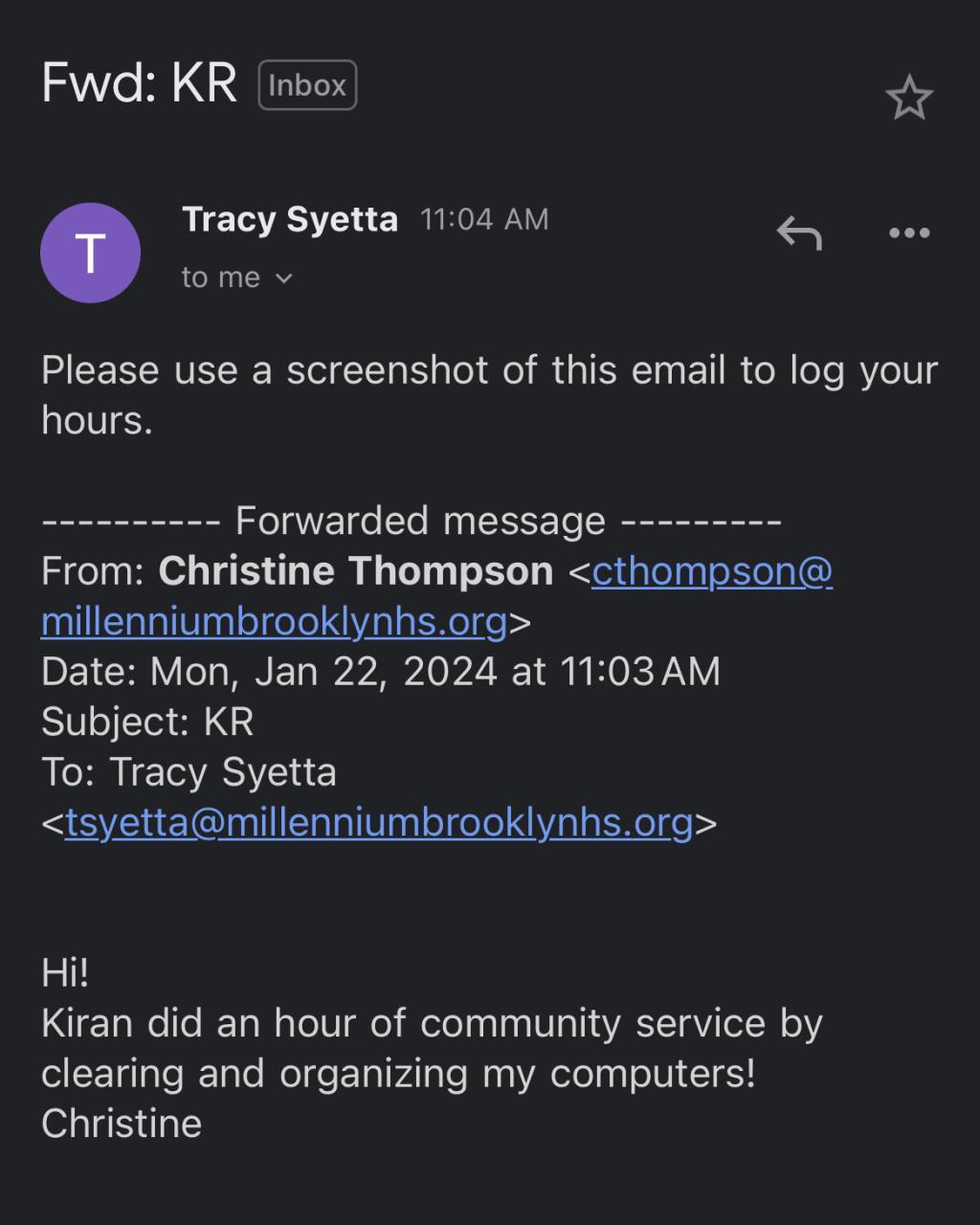Tap the reply arrow icon

(799, 233)
